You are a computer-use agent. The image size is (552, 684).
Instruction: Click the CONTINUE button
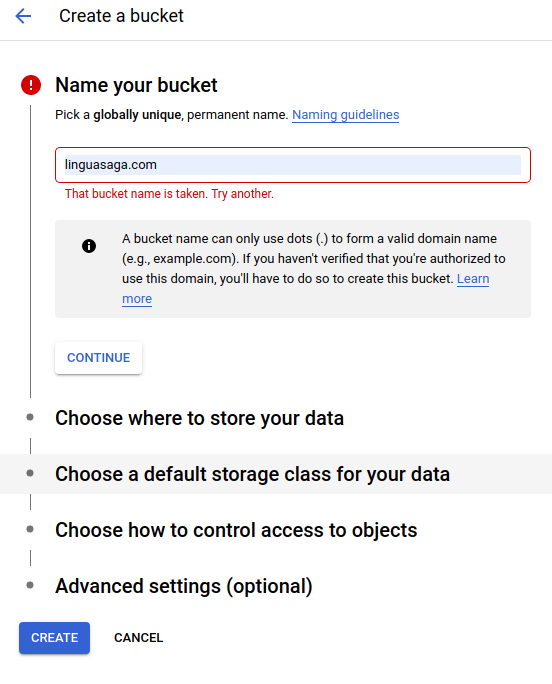click(x=99, y=358)
